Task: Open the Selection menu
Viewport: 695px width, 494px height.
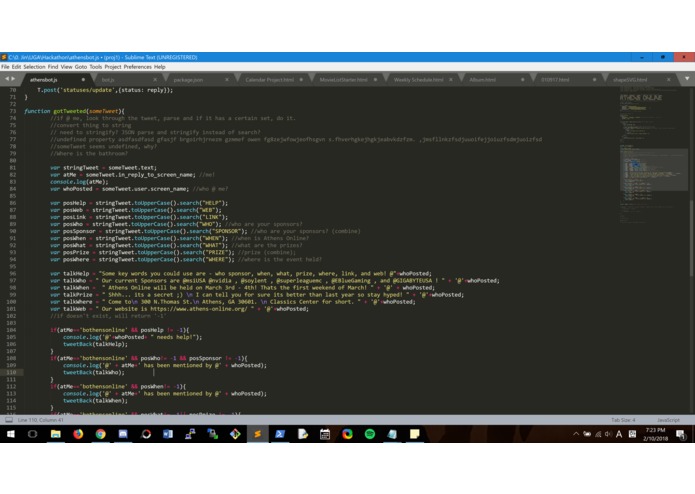Action: [x=34, y=67]
